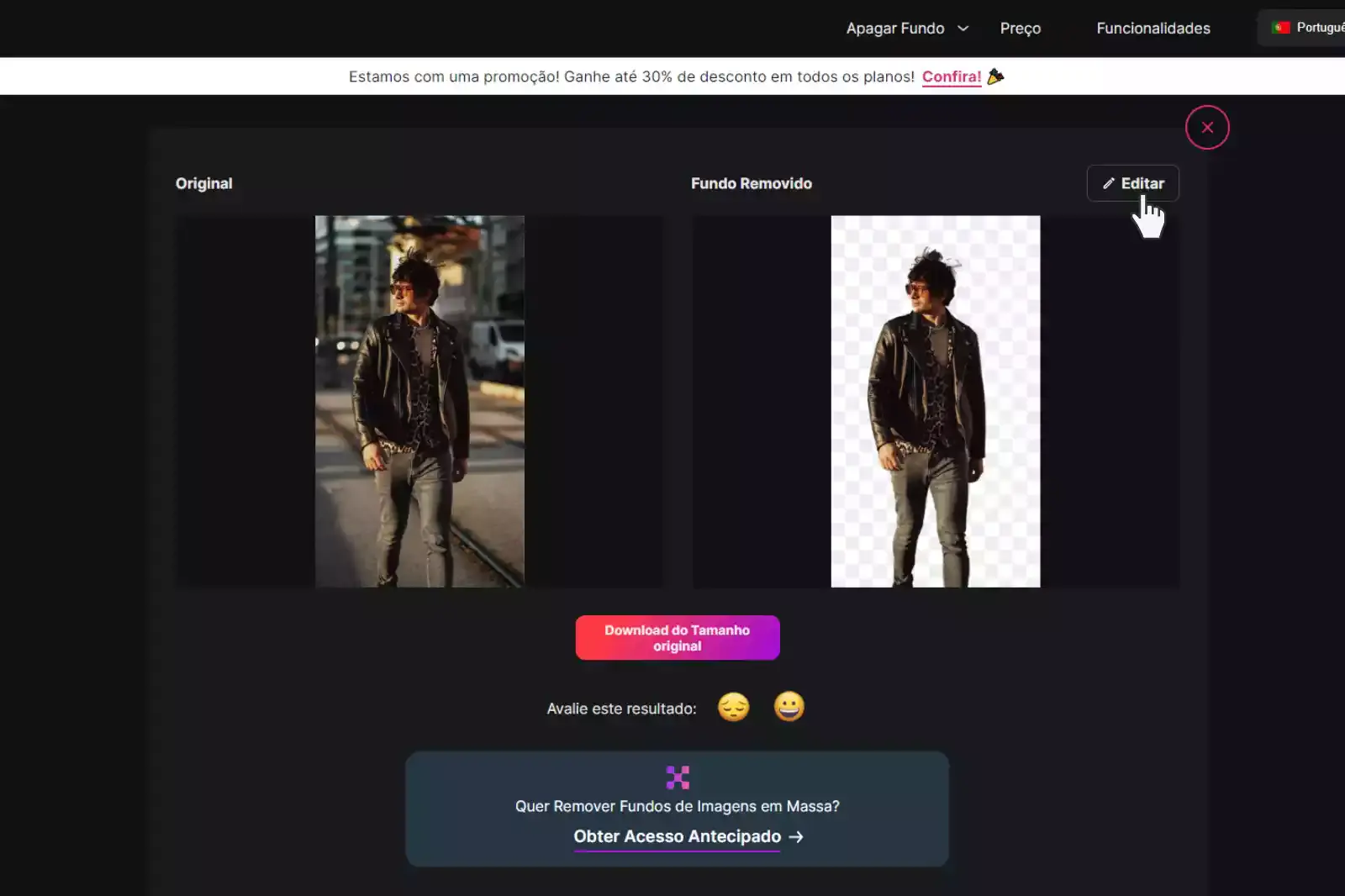Click the bulk removal pixel icon
Viewport: 1345px width, 896px height.
click(x=678, y=777)
